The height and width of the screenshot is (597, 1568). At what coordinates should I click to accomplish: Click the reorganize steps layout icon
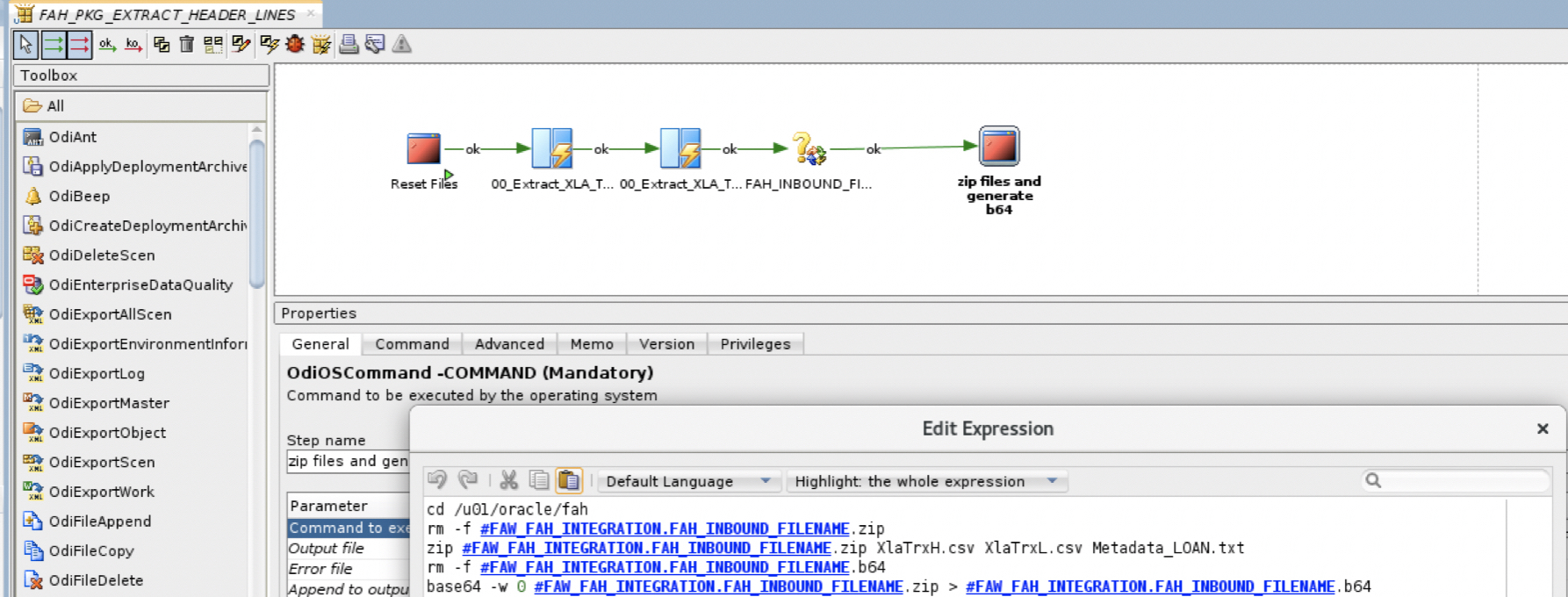tap(213, 44)
